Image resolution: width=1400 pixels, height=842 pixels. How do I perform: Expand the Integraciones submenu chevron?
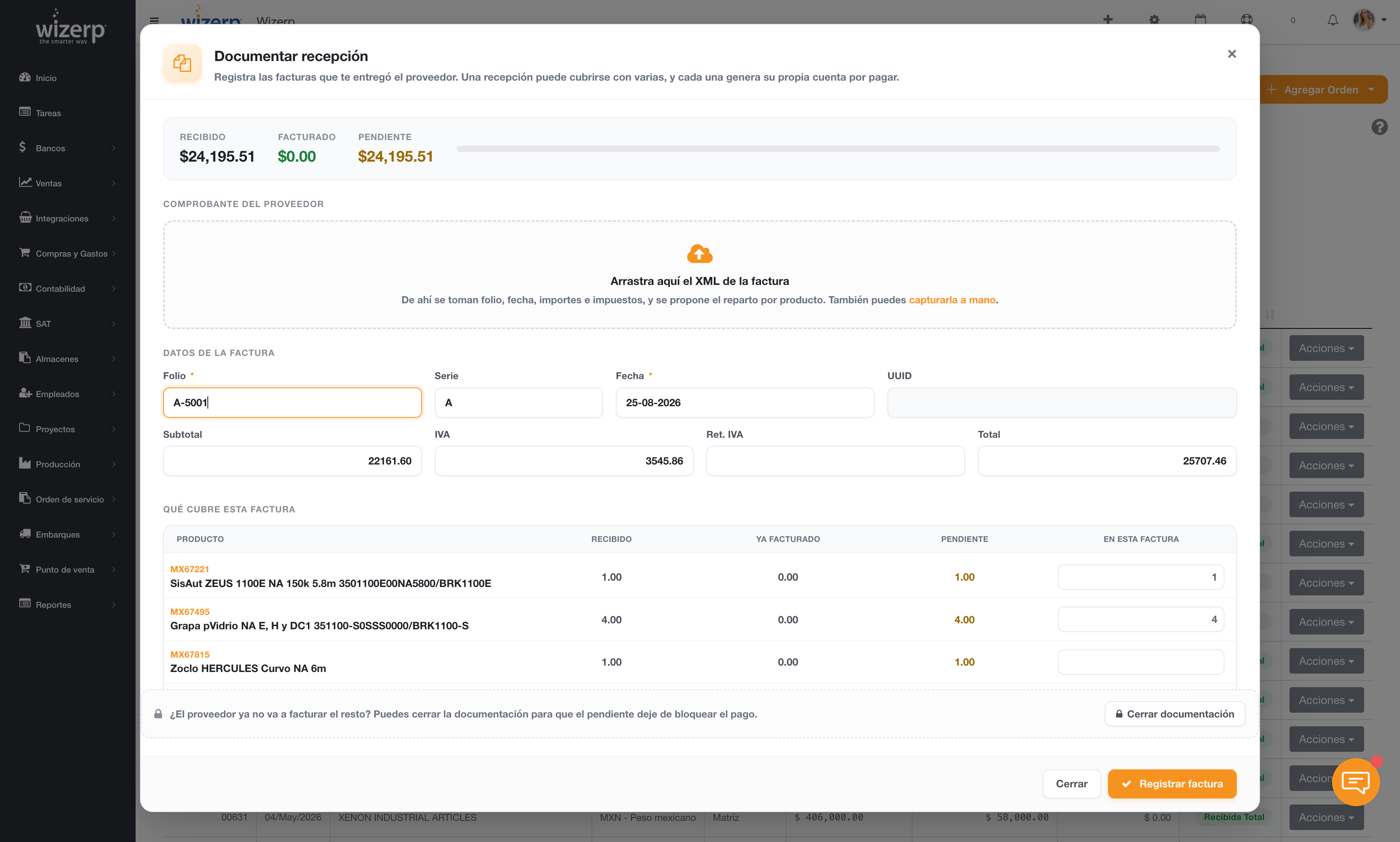(114, 218)
